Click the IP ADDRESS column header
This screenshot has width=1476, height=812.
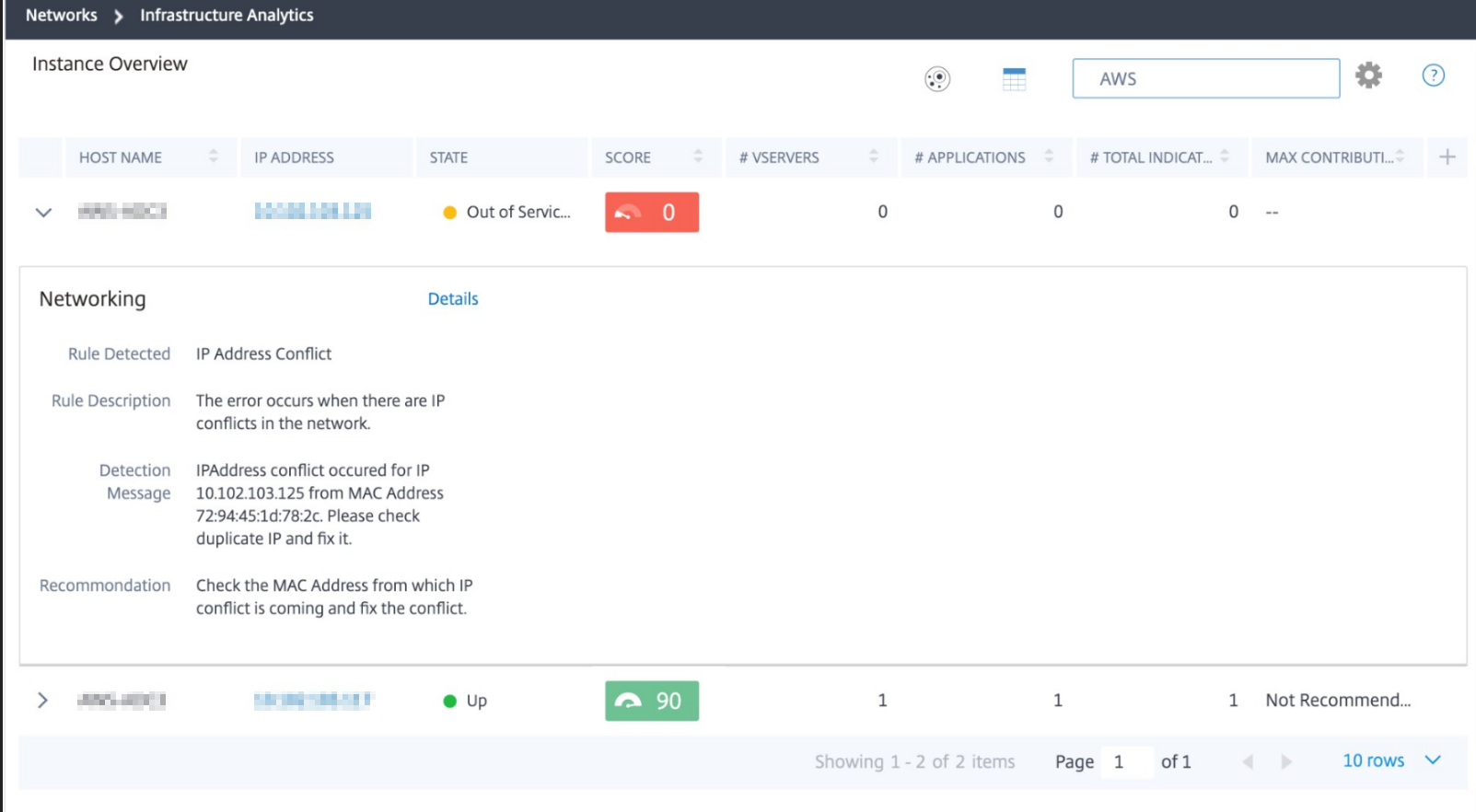click(x=325, y=157)
